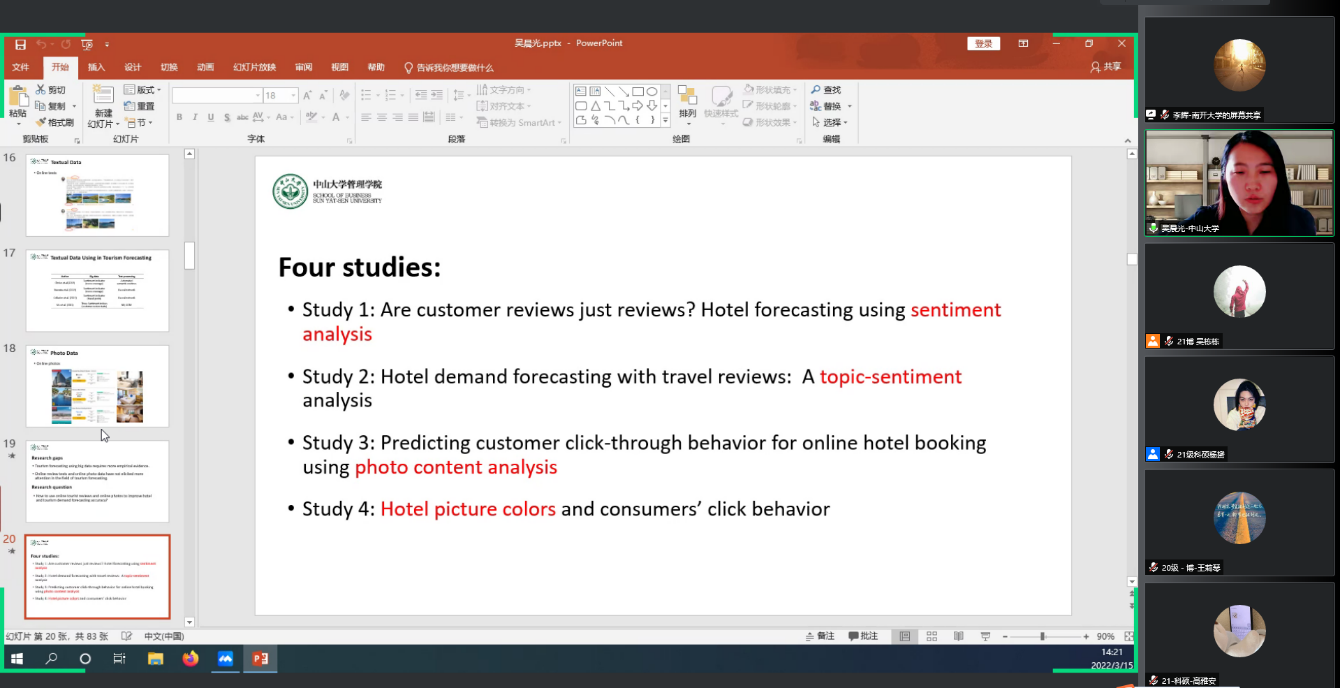The height and width of the screenshot is (688, 1340).
Task: Click the Sign in (登录) button
Action: [x=983, y=44]
